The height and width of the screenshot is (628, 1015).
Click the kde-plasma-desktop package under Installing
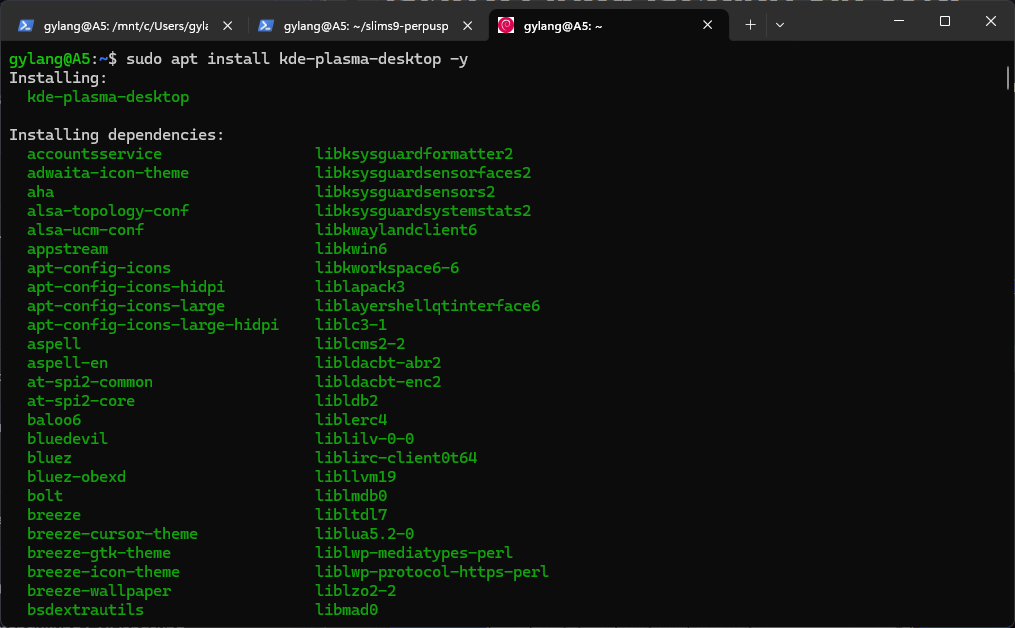point(108,97)
